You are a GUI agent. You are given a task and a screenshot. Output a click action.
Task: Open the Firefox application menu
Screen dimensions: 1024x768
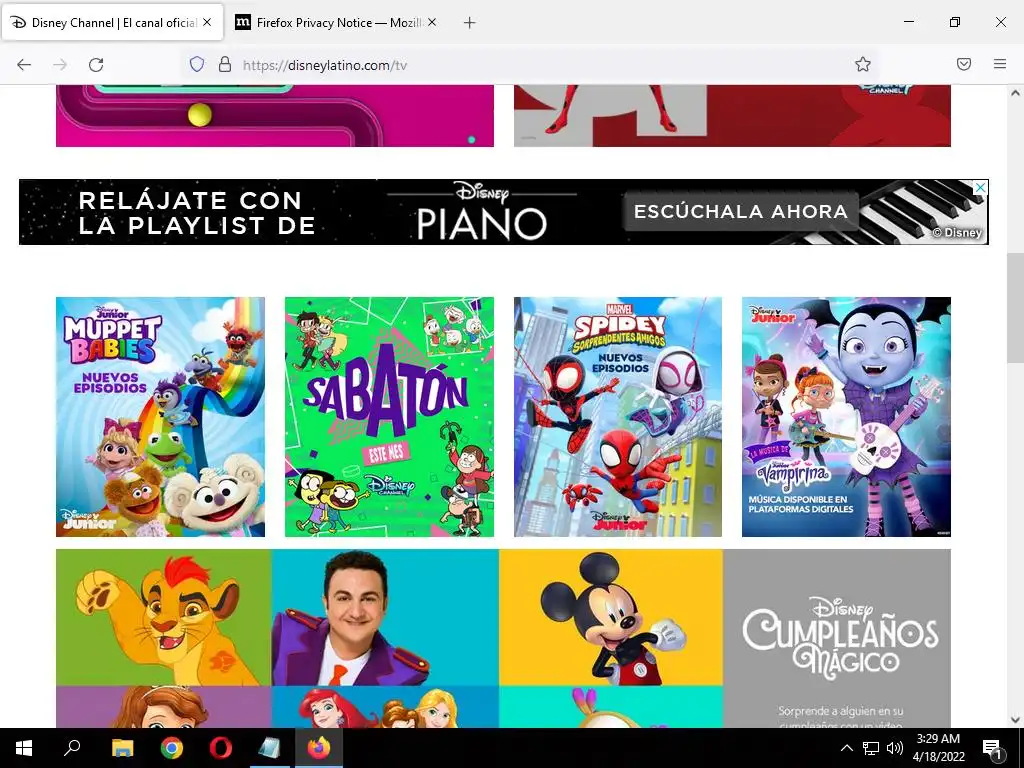pos(1000,64)
